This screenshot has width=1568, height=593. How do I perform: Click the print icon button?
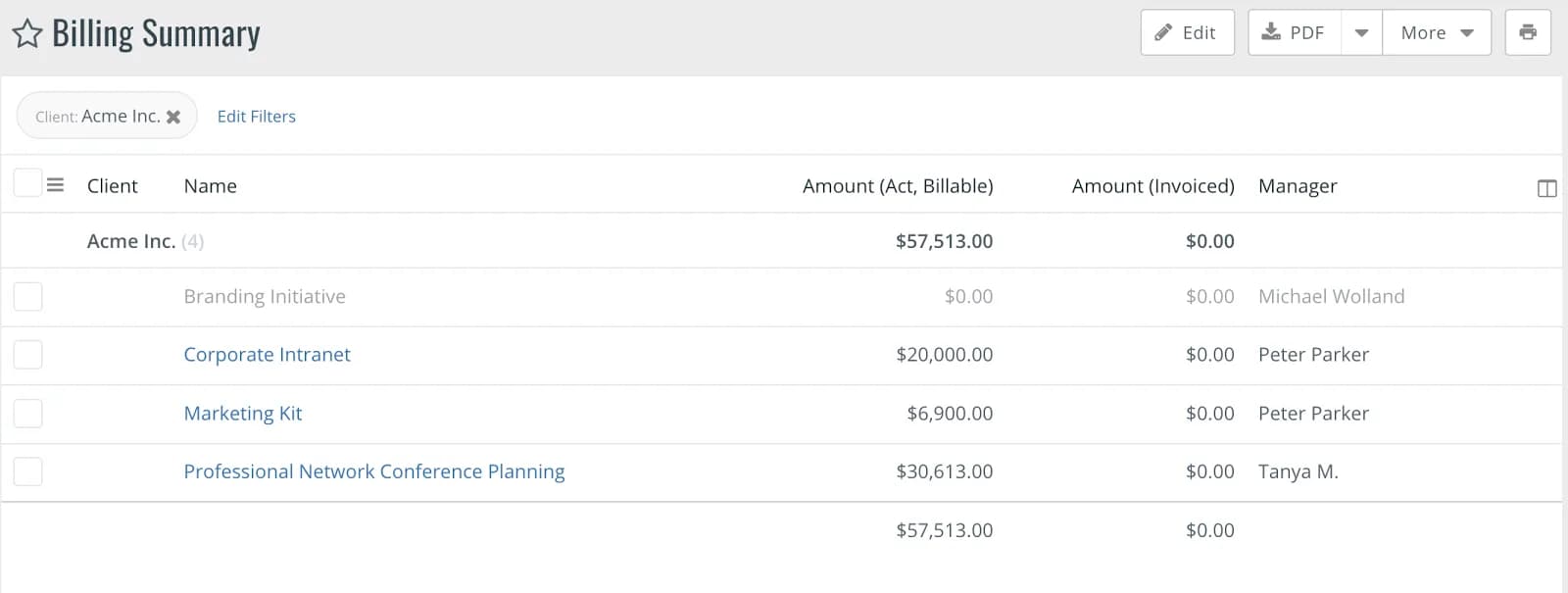click(1528, 32)
